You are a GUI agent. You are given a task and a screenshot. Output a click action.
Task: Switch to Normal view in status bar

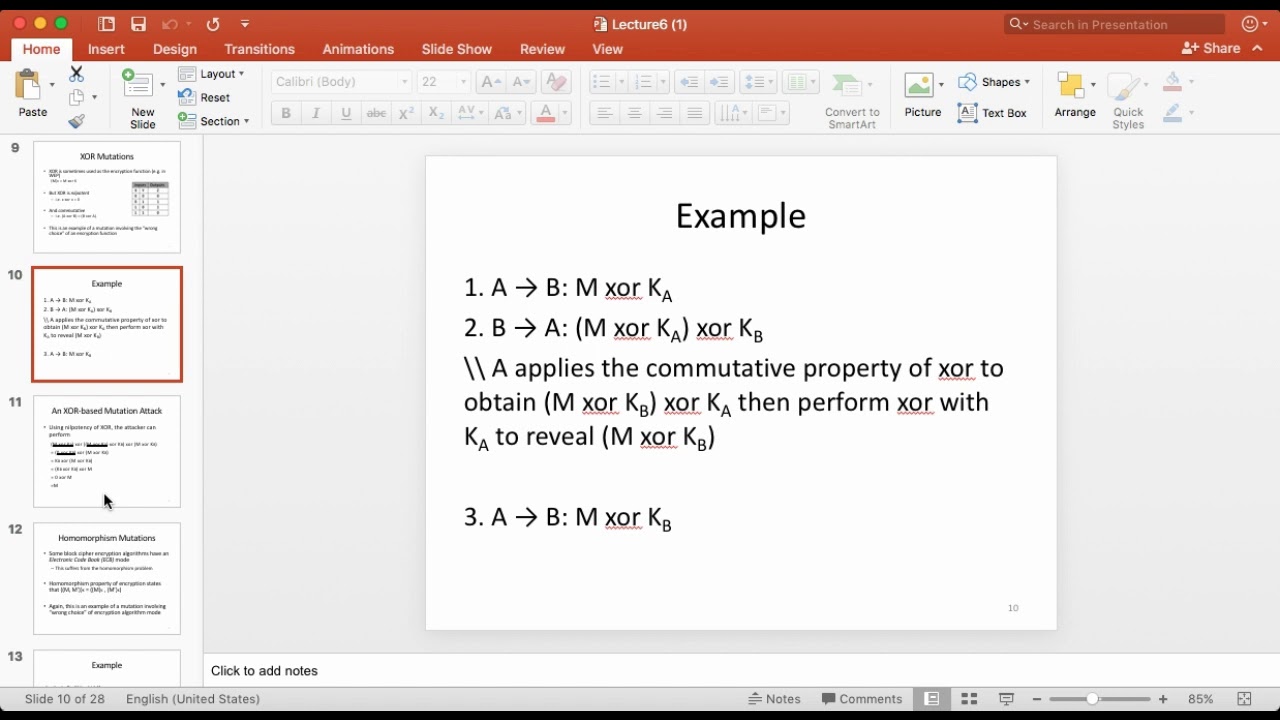932,699
